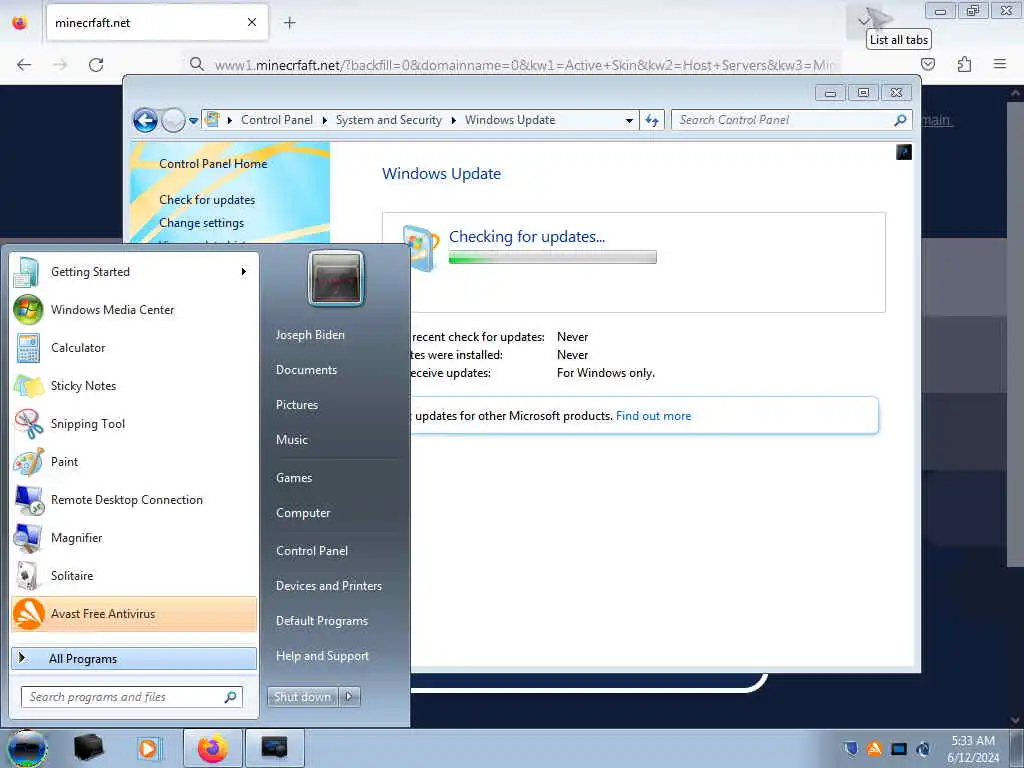The height and width of the screenshot is (768, 1024).
Task: Expand the arrow after Control Panel breadcrumb
Action: pyautogui.click(x=325, y=120)
